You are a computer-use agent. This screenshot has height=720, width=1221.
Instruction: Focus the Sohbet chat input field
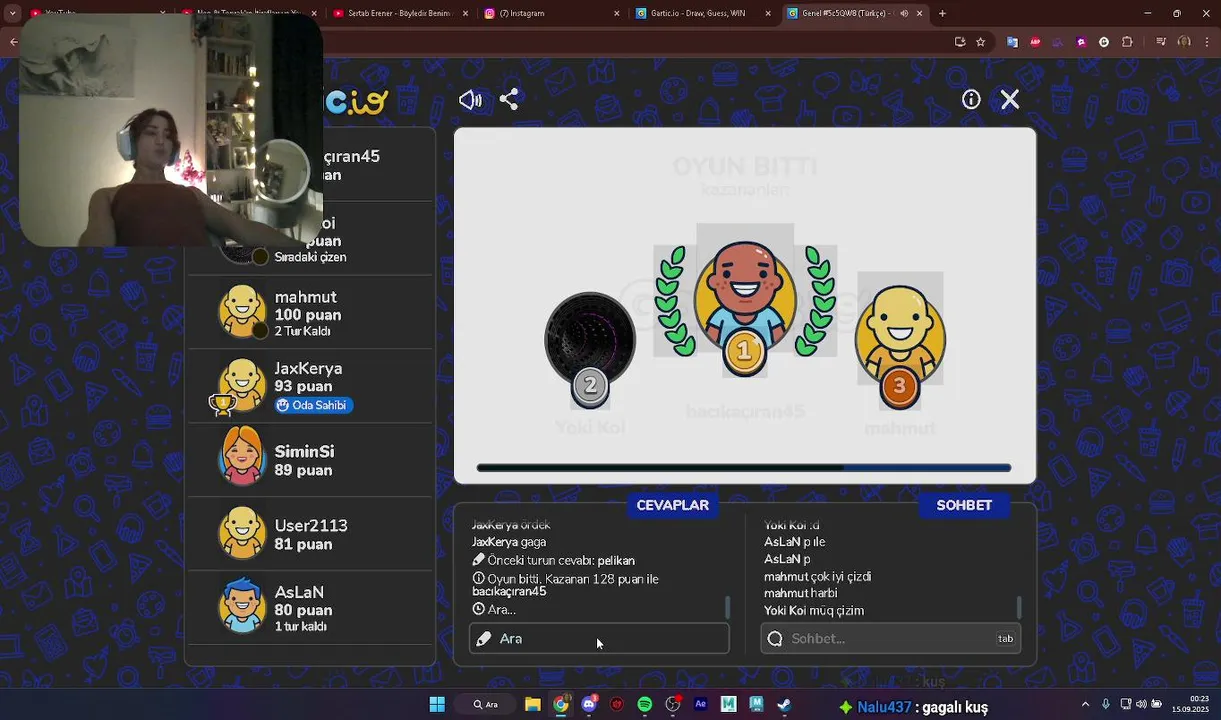(890, 638)
